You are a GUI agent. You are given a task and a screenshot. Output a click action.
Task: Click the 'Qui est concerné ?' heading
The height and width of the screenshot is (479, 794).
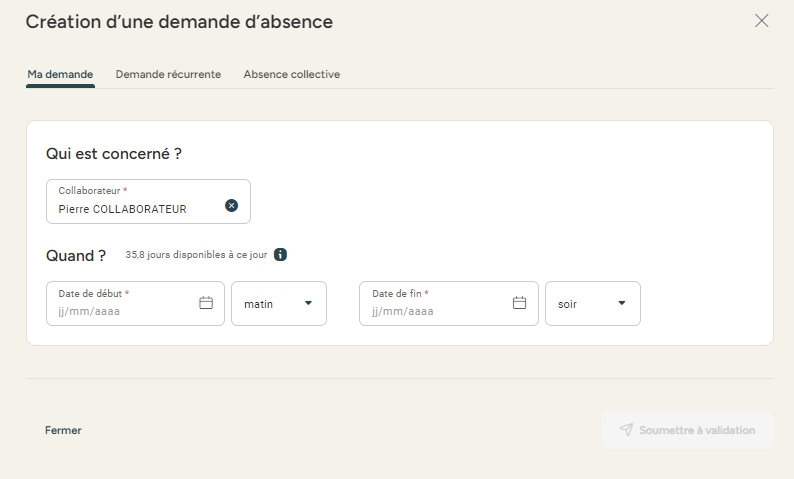114,154
